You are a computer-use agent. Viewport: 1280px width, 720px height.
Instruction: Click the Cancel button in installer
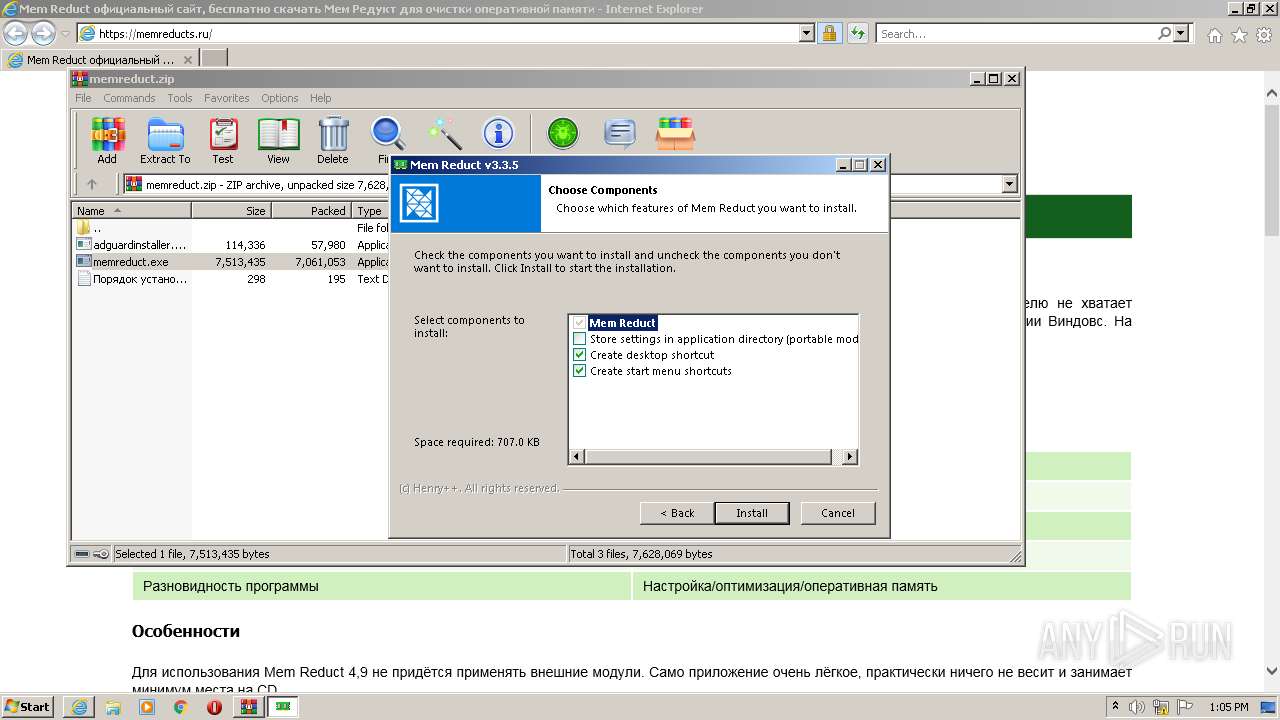(x=838, y=513)
